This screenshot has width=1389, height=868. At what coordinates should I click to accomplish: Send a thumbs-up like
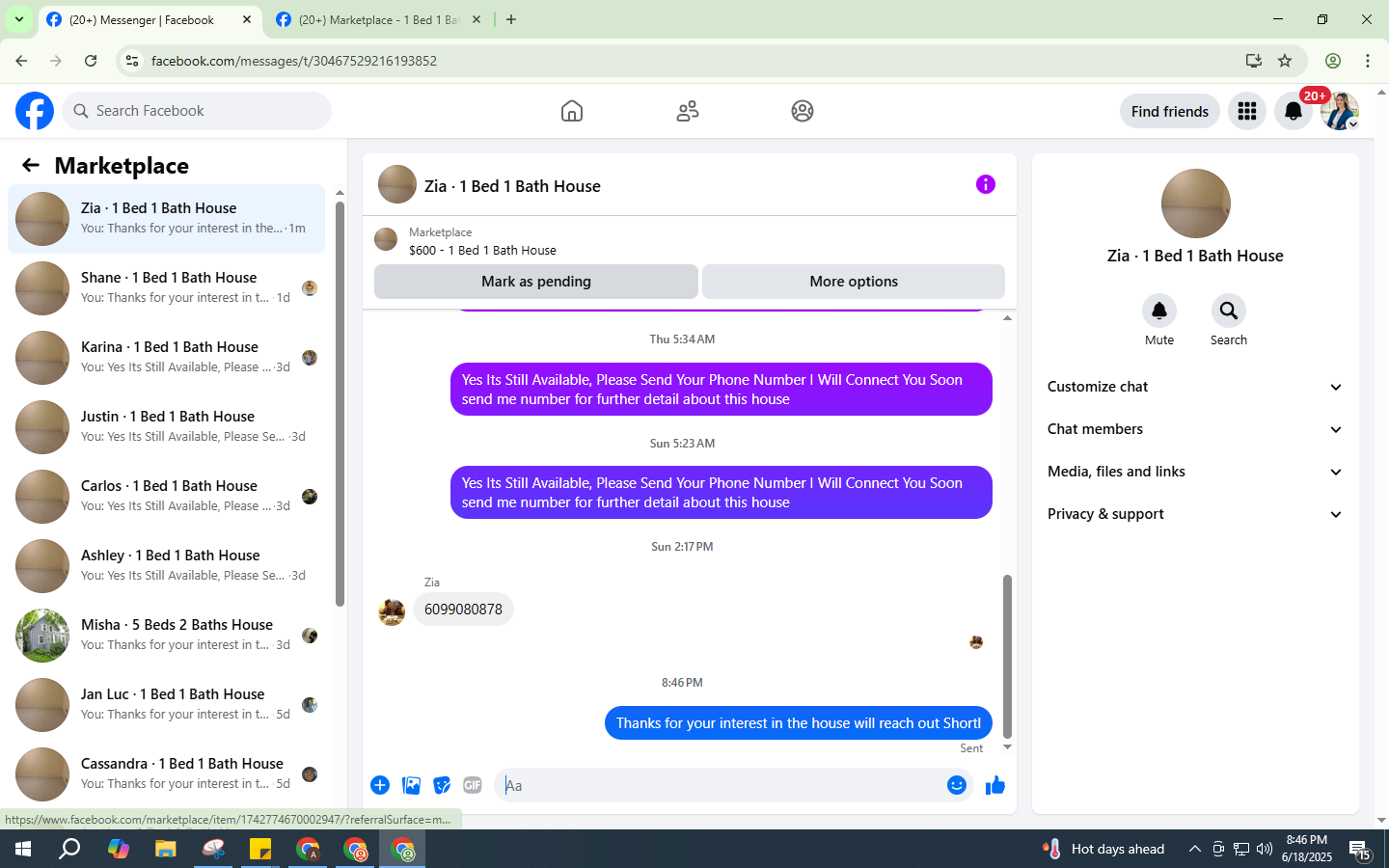point(995,785)
